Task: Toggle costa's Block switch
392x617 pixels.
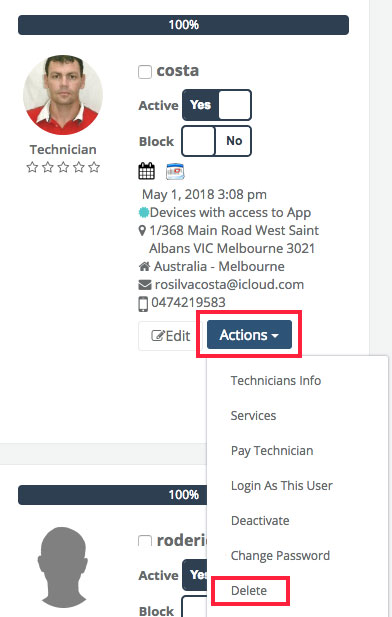Action: pyautogui.click(x=216, y=141)
